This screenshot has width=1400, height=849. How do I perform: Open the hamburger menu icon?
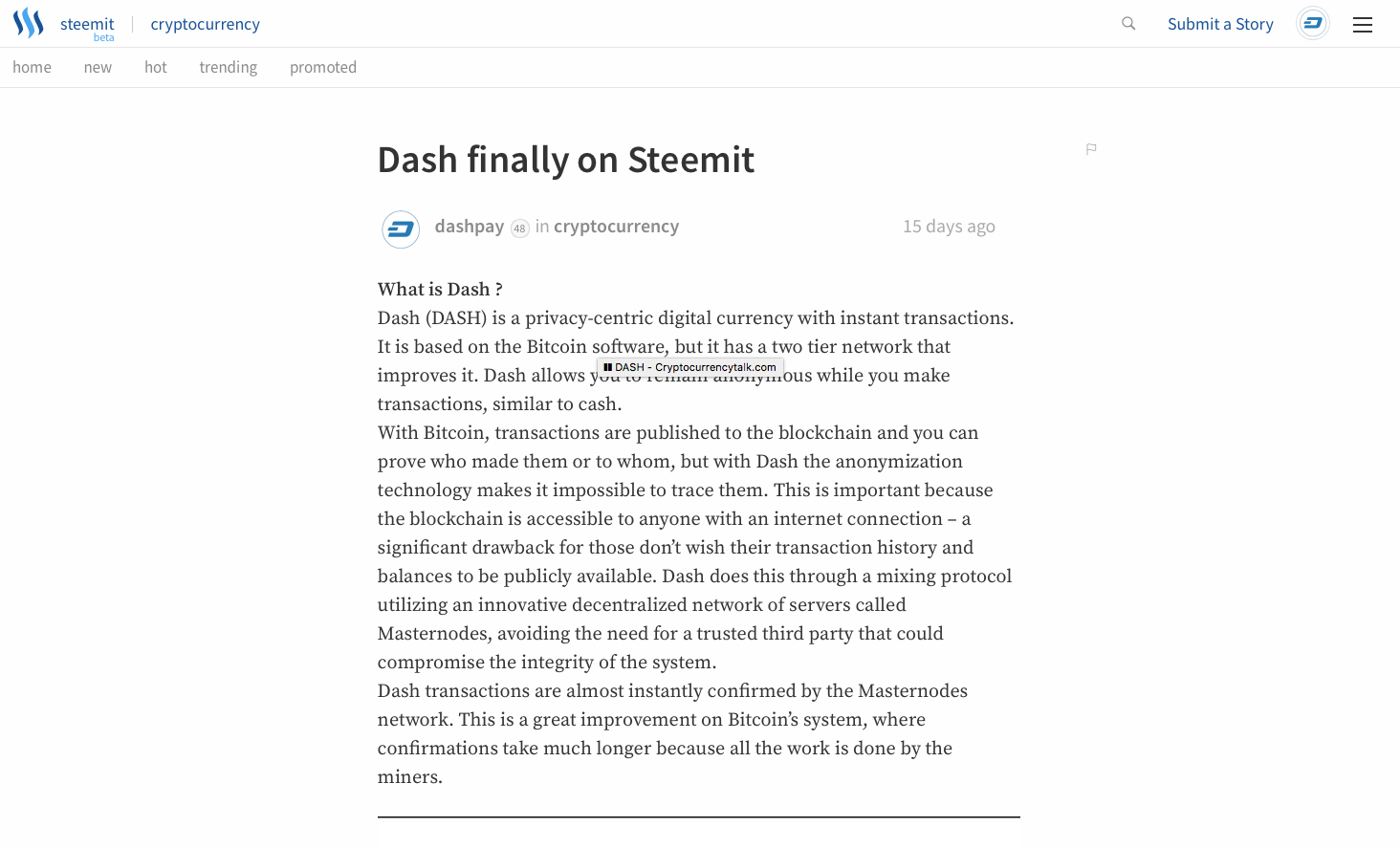[x=1363, y=25]
